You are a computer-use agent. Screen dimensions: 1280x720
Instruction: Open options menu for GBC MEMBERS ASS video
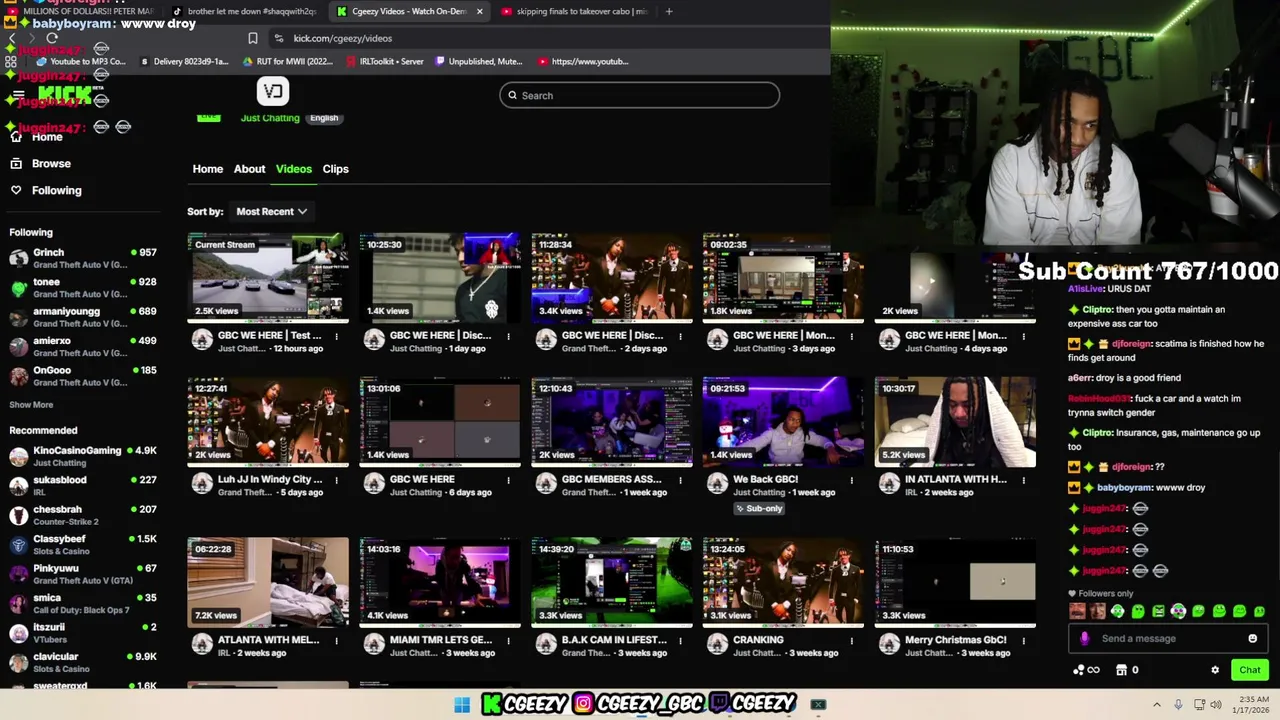[680, 480]
